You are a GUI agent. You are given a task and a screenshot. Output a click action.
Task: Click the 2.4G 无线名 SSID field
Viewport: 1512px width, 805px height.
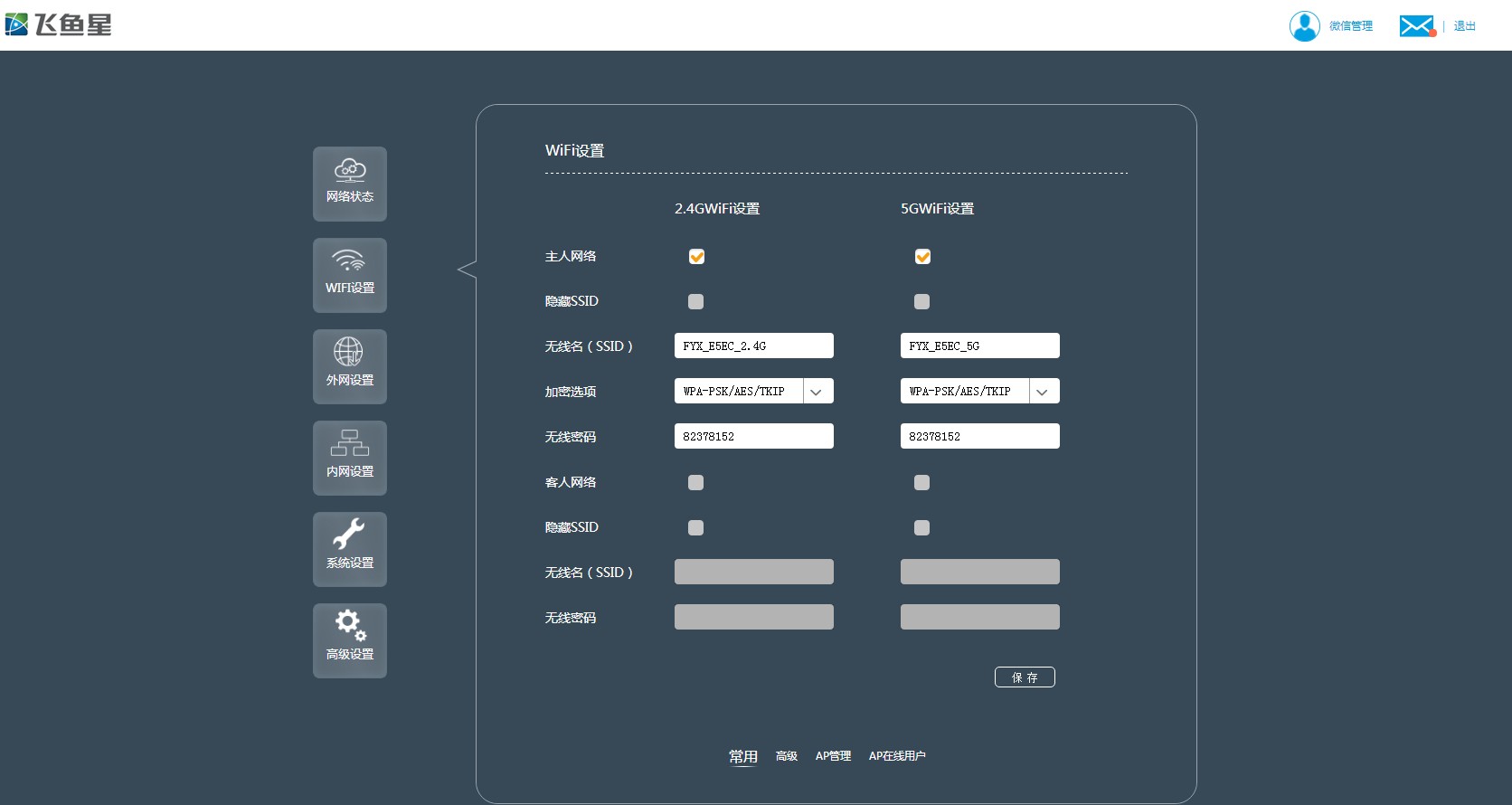(x=753, y=346)
